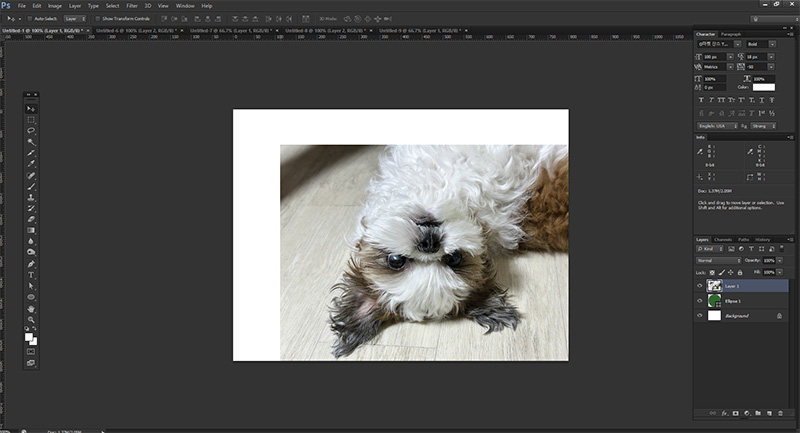
Task: Select the Clone Stamp tool
Action: click(31, 197)
